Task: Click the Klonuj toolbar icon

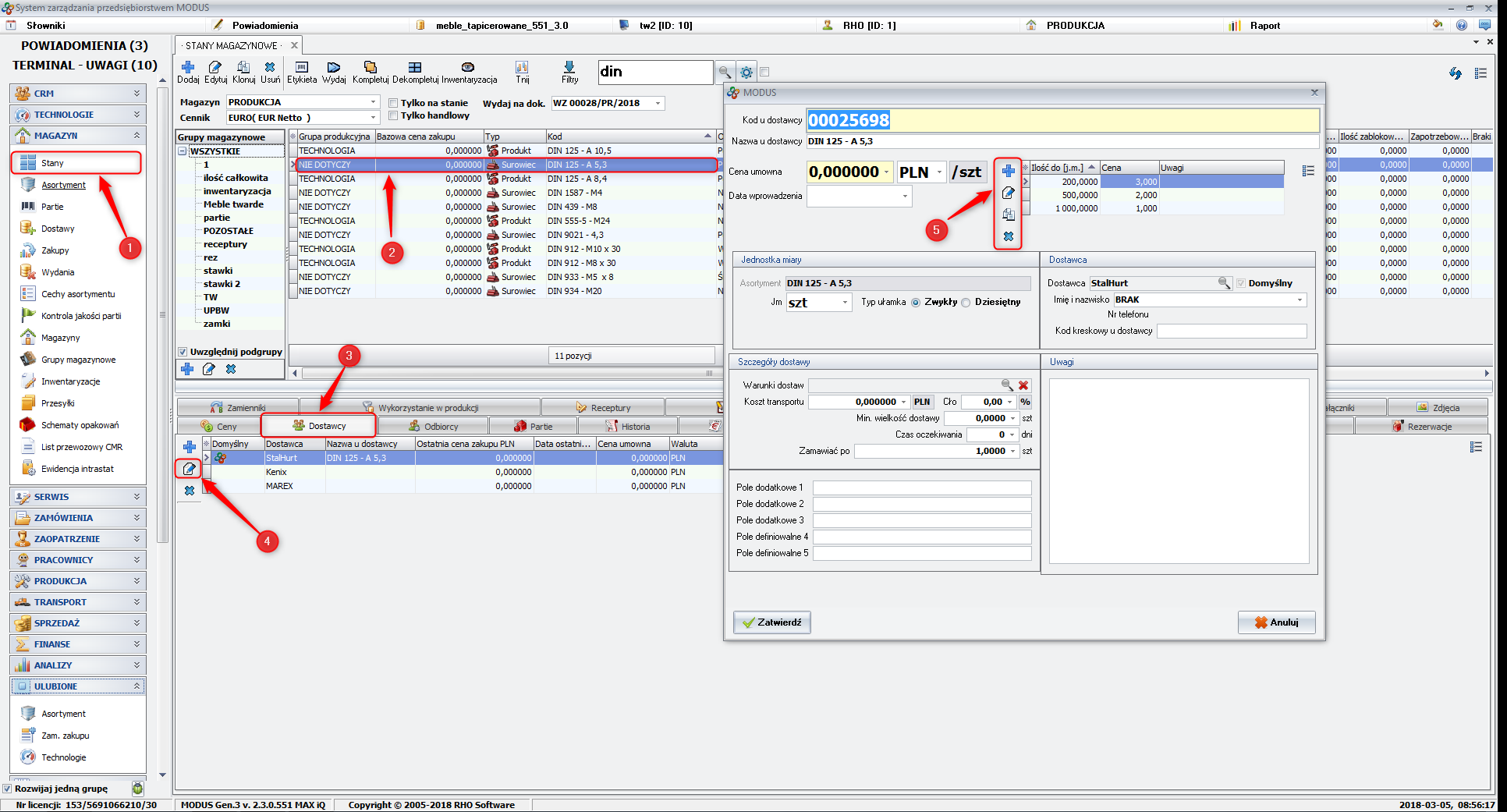Action: click(243, 68)
